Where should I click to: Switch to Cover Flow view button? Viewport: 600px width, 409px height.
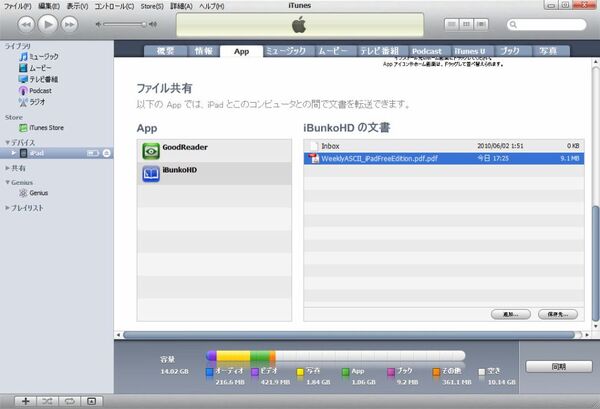(x=481, y=24)
